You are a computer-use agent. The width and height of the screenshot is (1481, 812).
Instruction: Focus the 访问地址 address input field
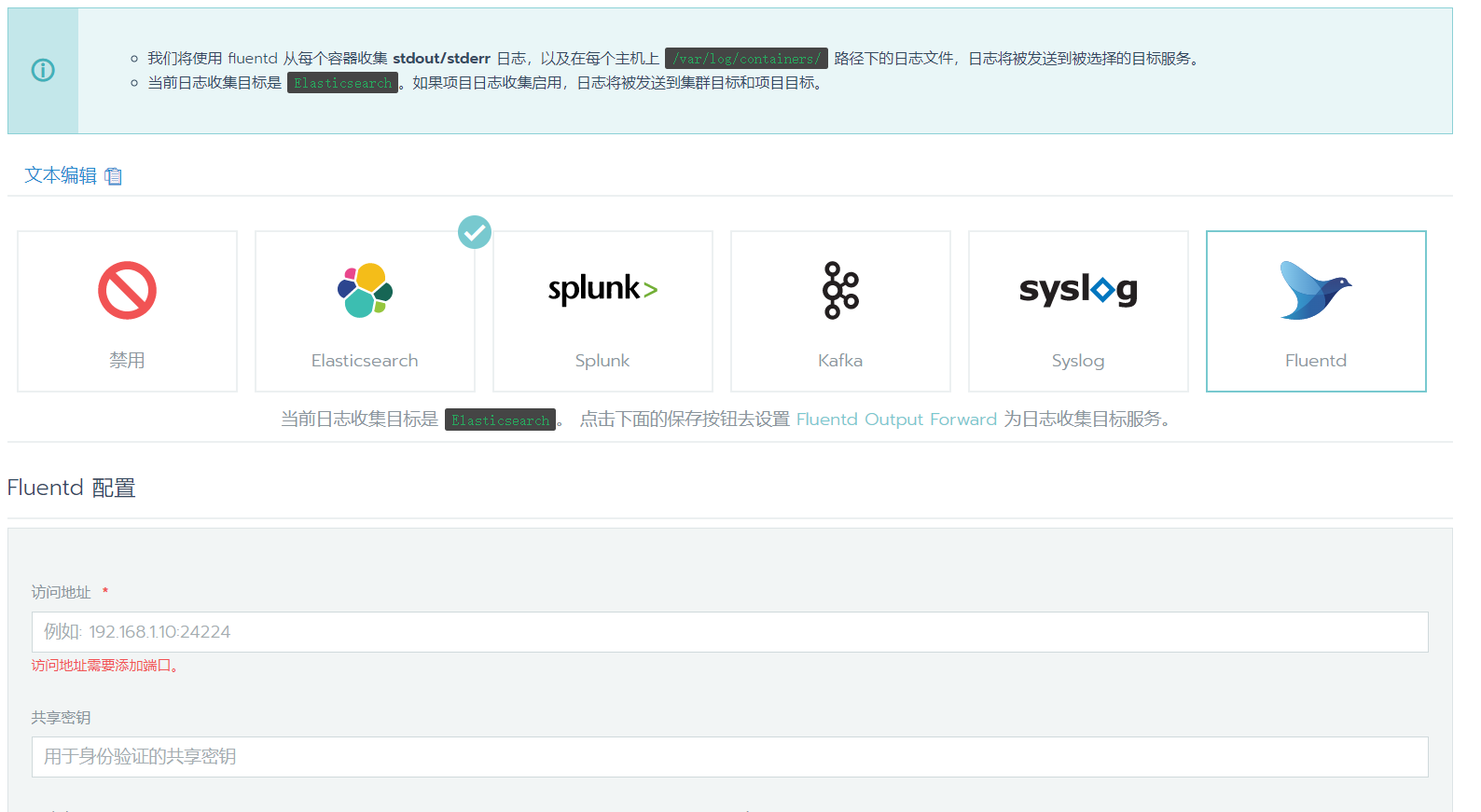click(730, 632)
